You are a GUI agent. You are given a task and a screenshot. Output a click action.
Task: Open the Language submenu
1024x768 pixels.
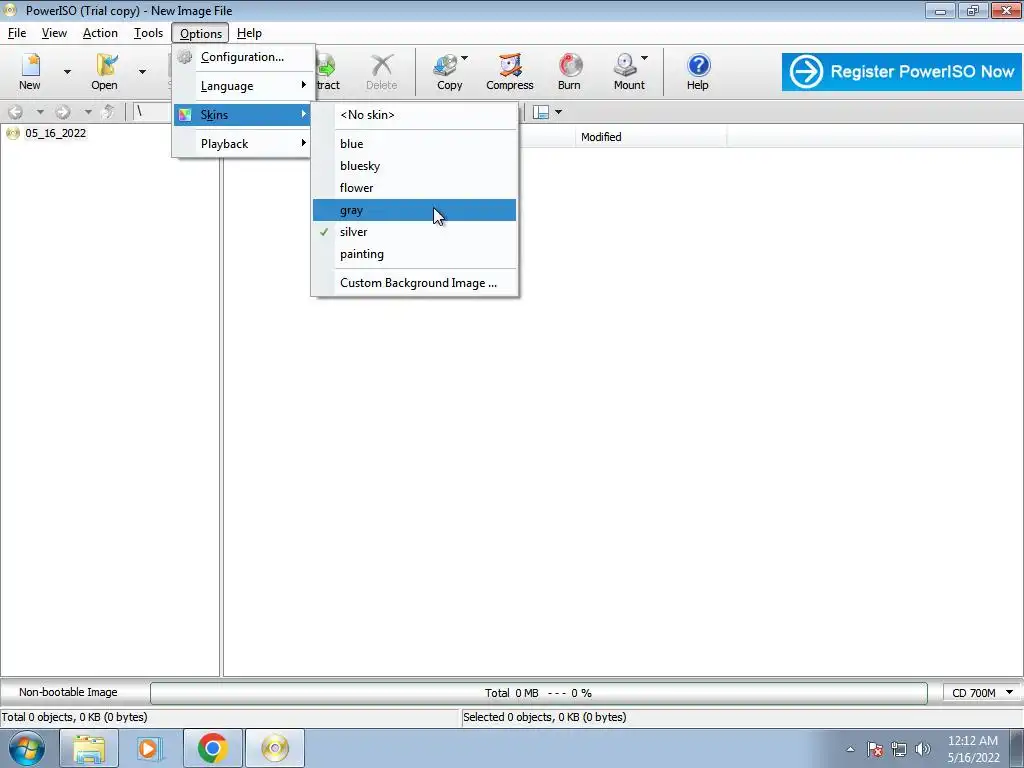[243, 86]
